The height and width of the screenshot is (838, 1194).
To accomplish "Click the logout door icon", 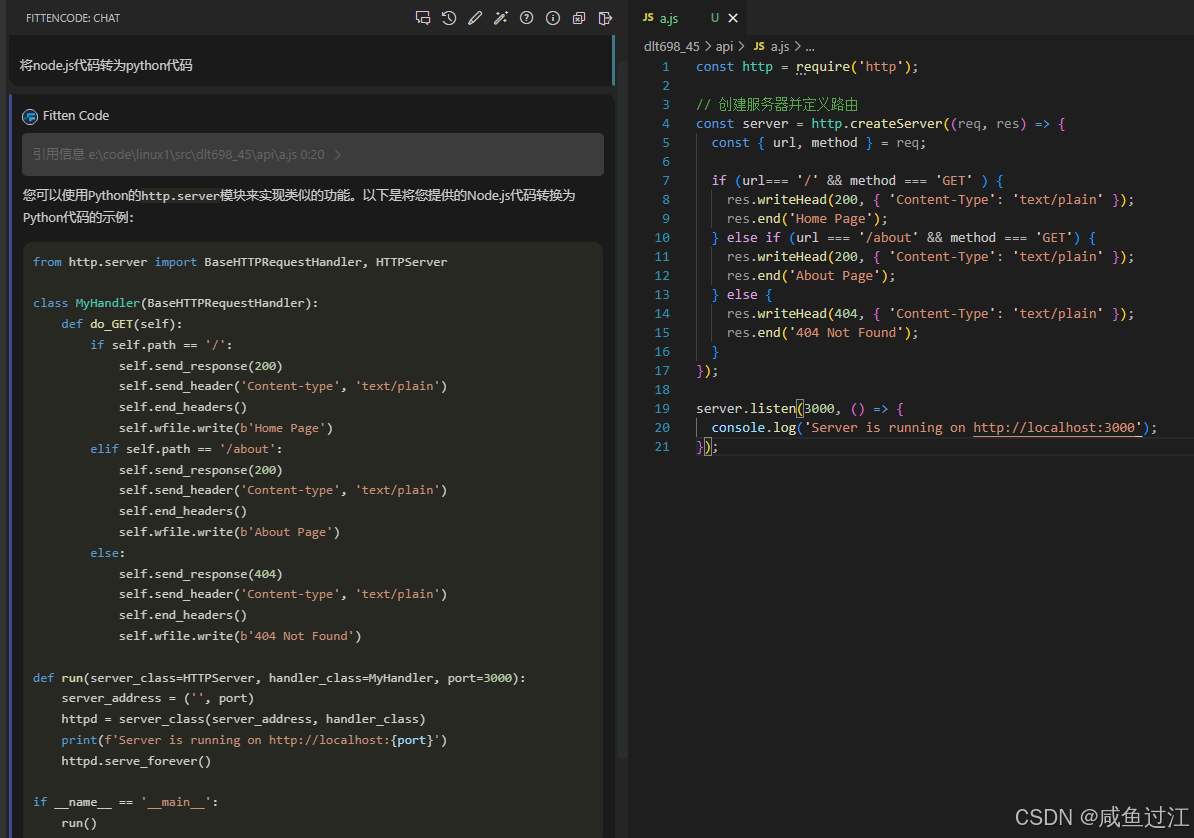I will coord(605,18).
